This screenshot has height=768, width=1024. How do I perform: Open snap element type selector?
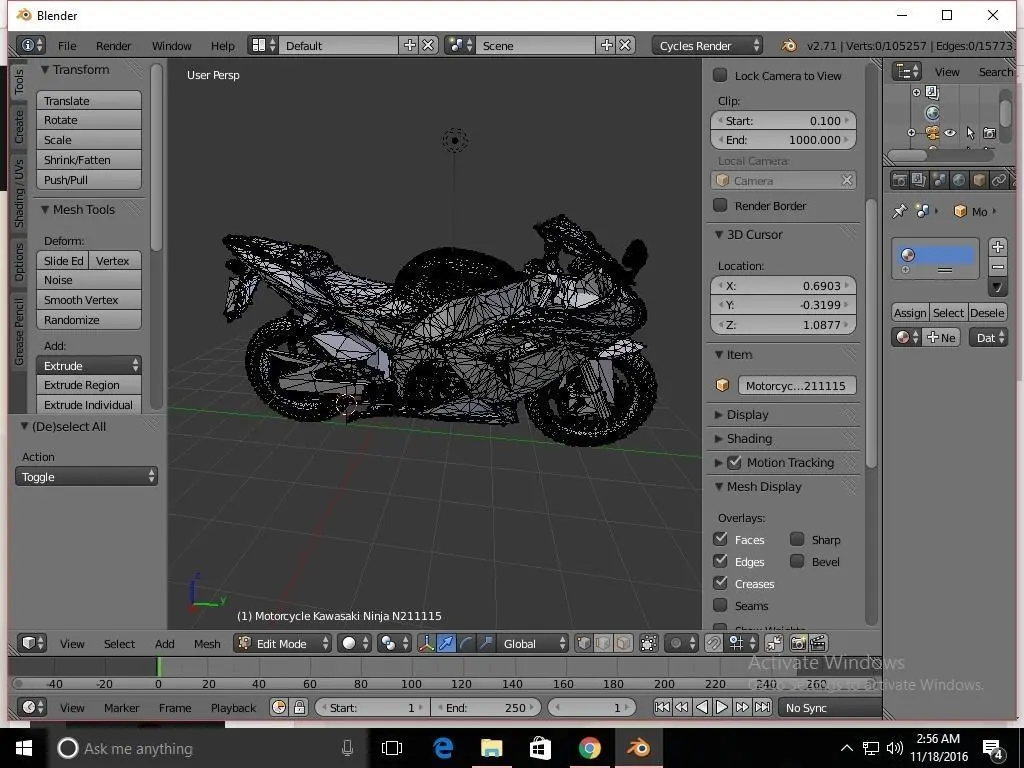point(742,643)
